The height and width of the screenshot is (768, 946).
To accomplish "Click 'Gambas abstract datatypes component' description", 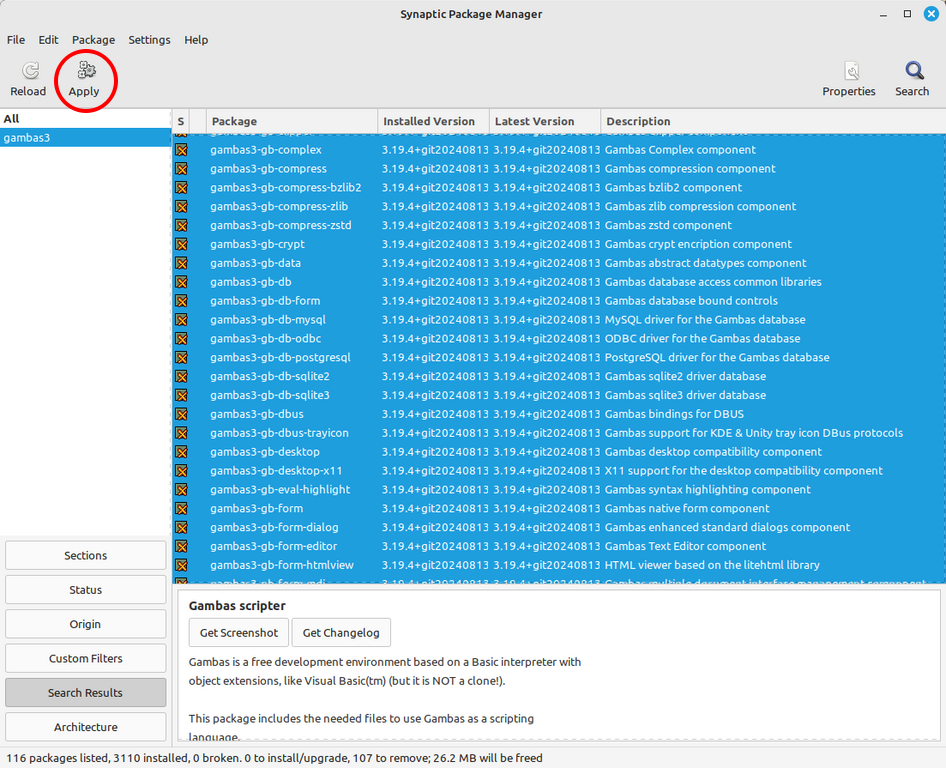I will (705, 263).
